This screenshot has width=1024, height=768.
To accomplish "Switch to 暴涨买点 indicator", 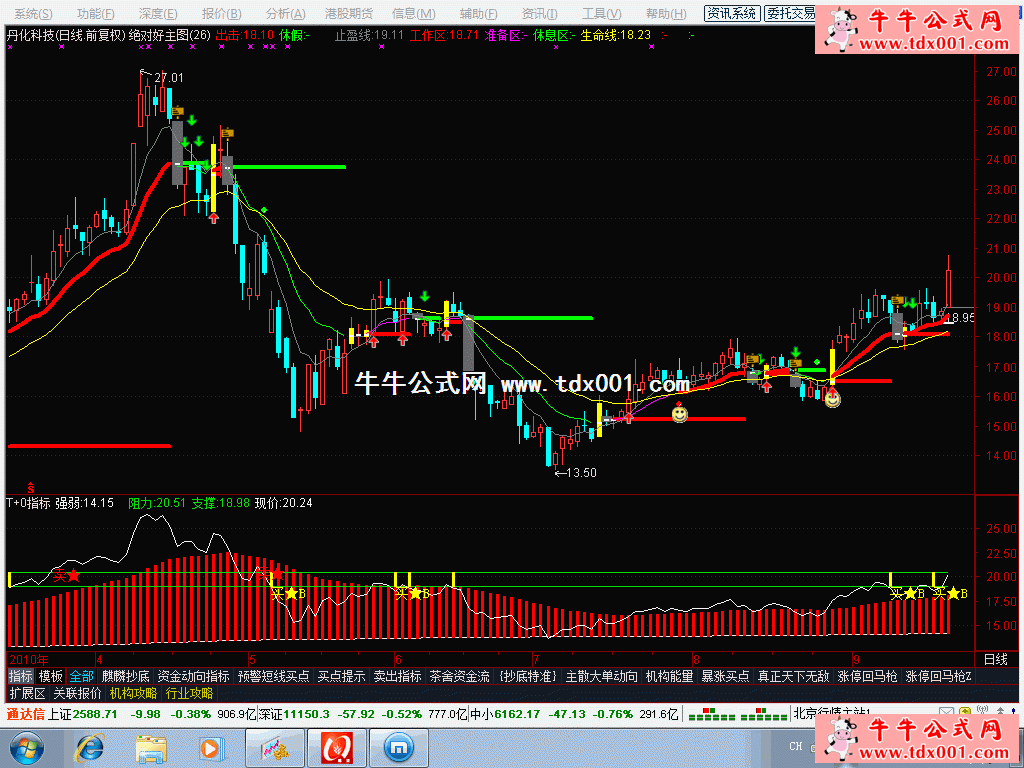I will point(725,676).
